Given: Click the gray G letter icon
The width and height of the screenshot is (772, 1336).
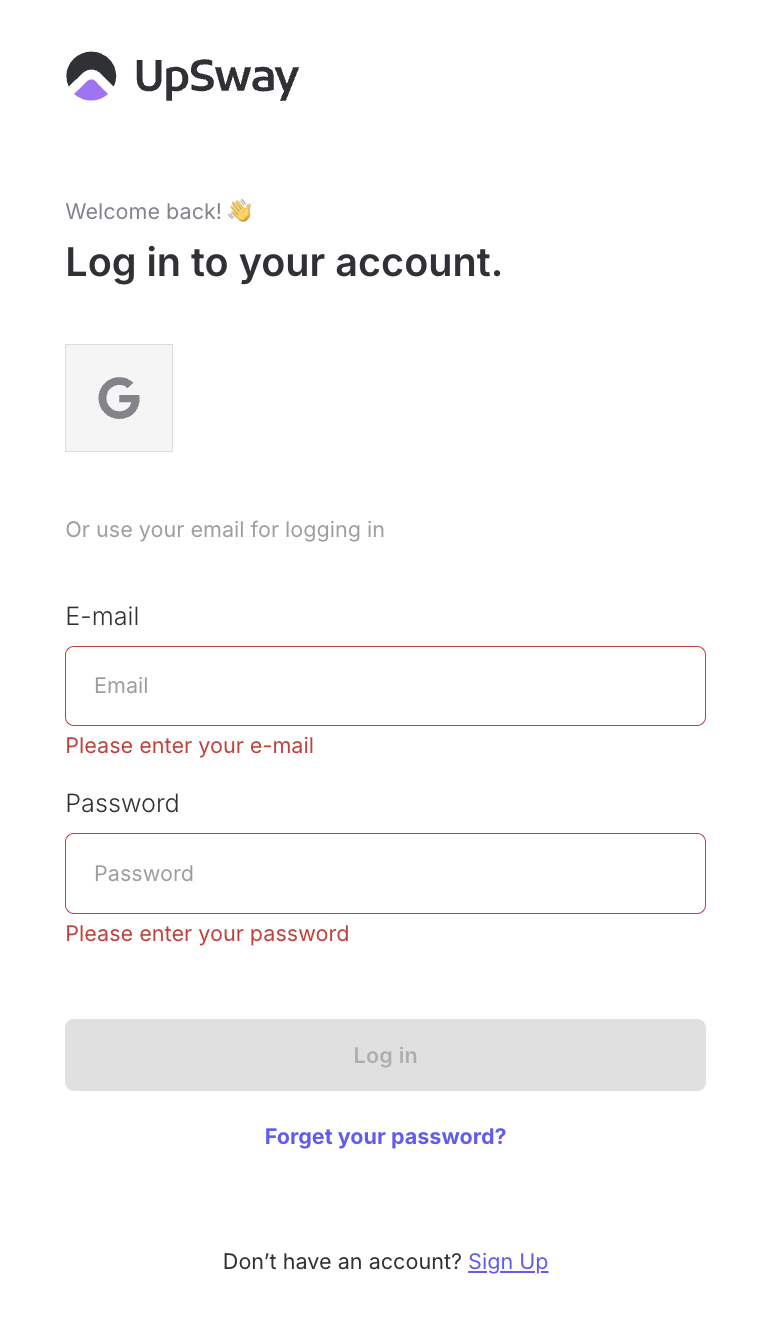Looking at the screenshot, I should pyautogui.click(x=119, y=398).
